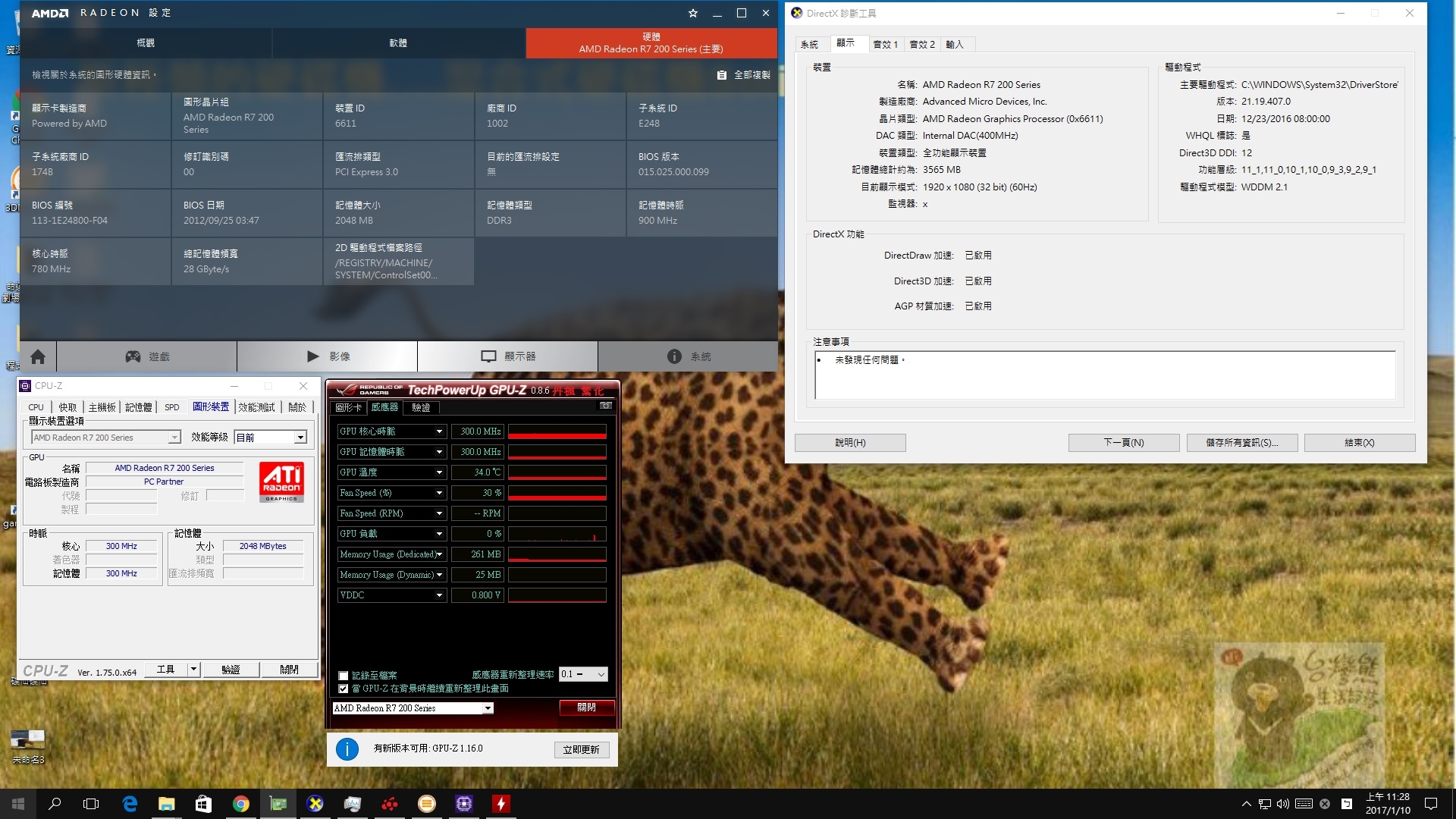1456x819 pixels.
Task: Expand GPU temperature sensor dropdown
Action: pos(439,472)
